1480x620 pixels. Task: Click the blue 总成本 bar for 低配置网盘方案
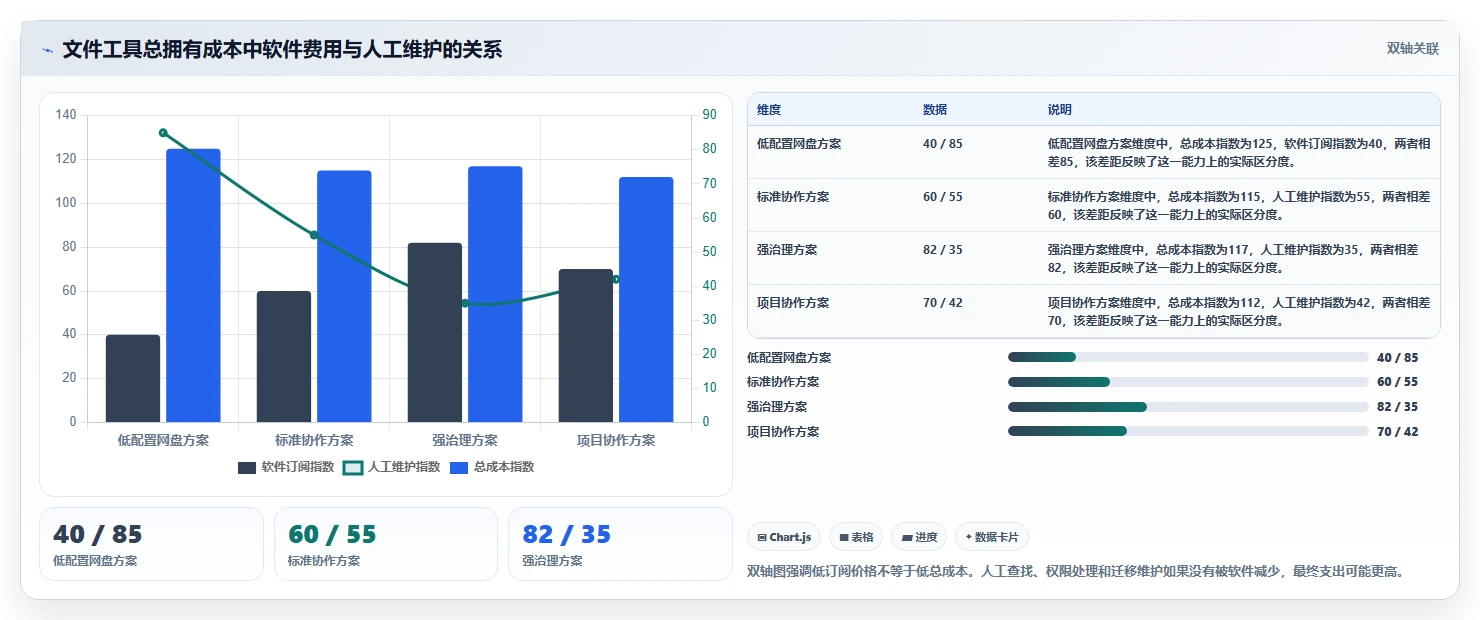tap(193, 285)
